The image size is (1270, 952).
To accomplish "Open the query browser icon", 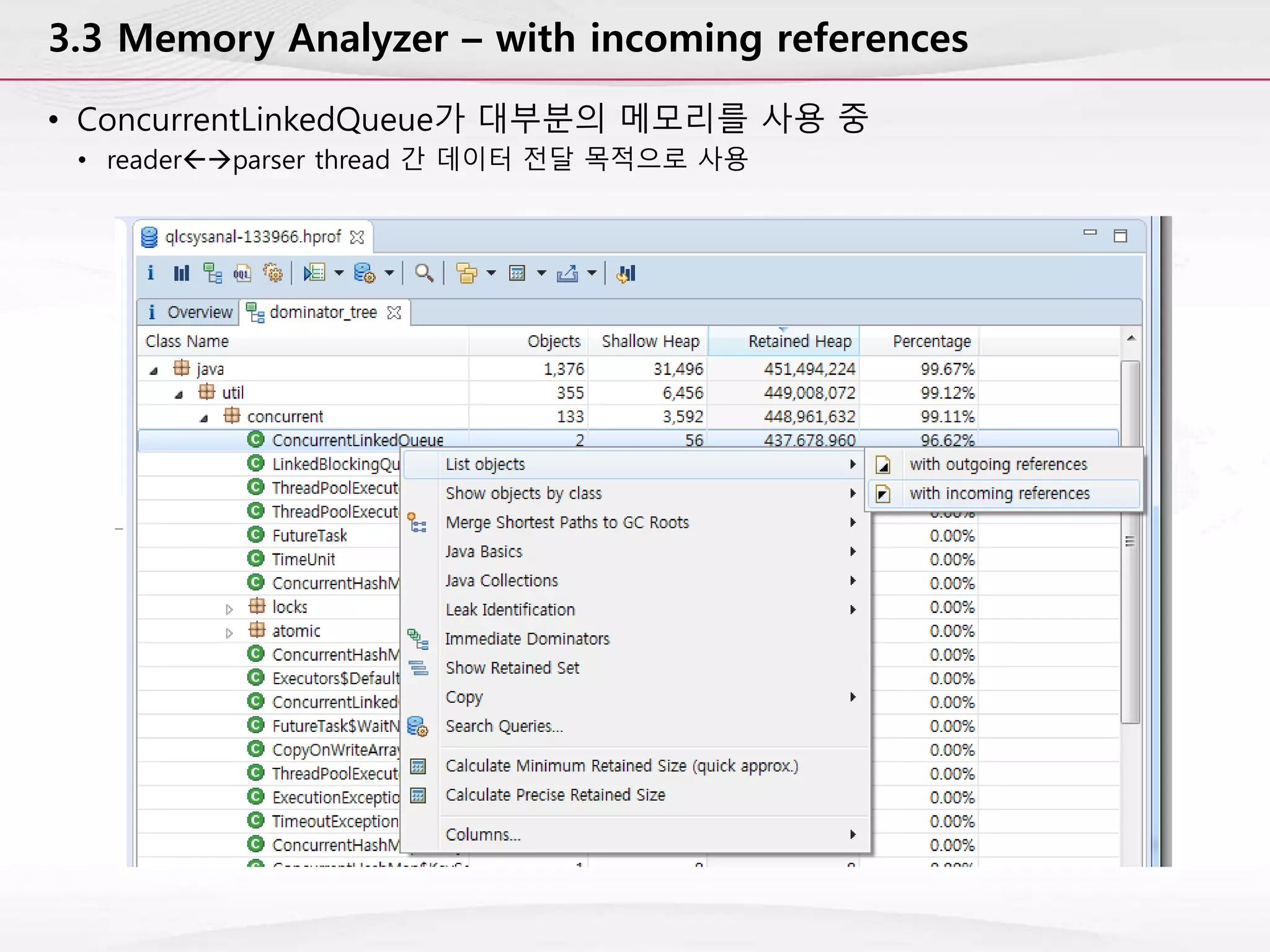I will (x=365, y=273).
